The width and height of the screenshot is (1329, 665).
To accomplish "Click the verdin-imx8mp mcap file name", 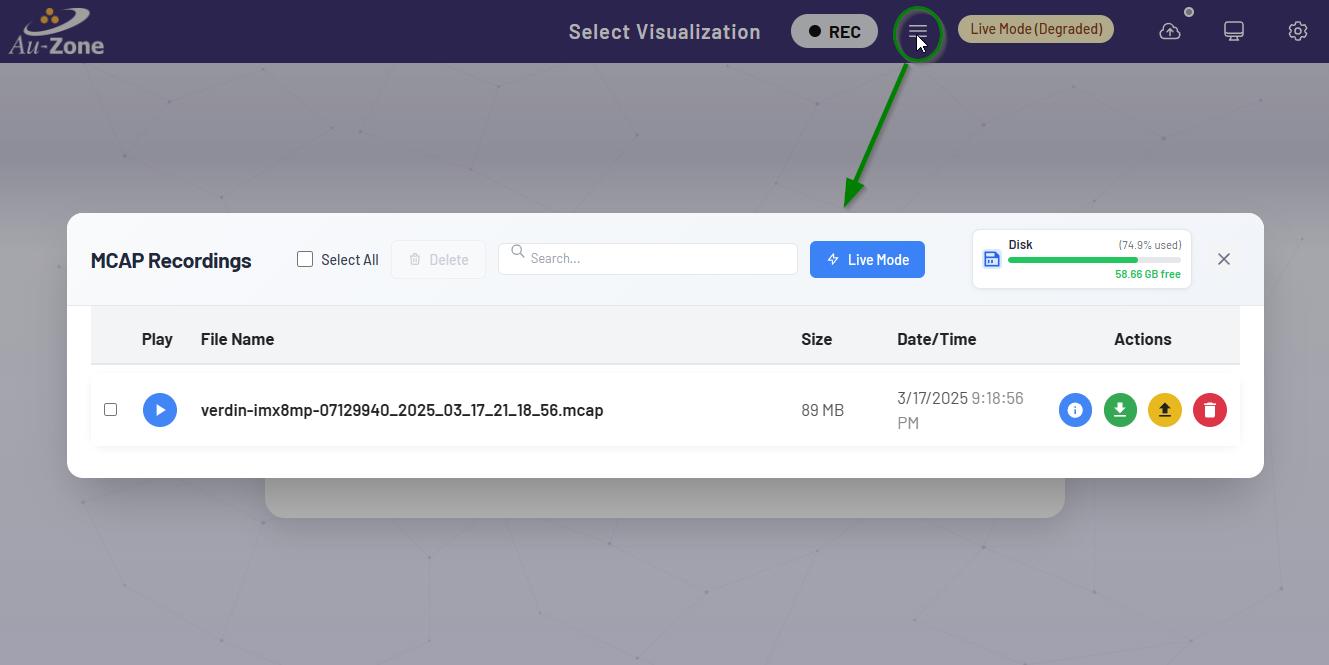I will point(402,410).
